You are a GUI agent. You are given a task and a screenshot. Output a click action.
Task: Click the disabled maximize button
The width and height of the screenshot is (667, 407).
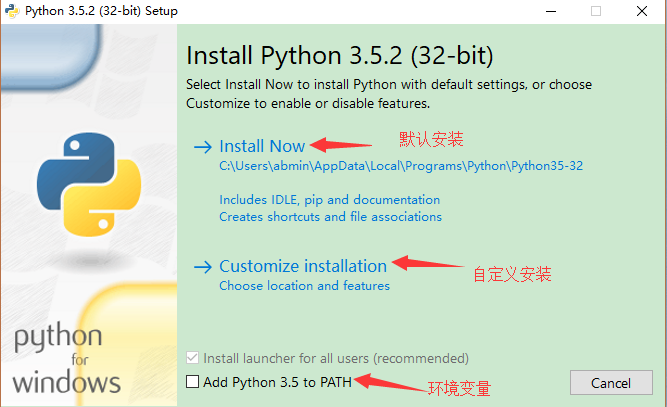coord(596,11)
